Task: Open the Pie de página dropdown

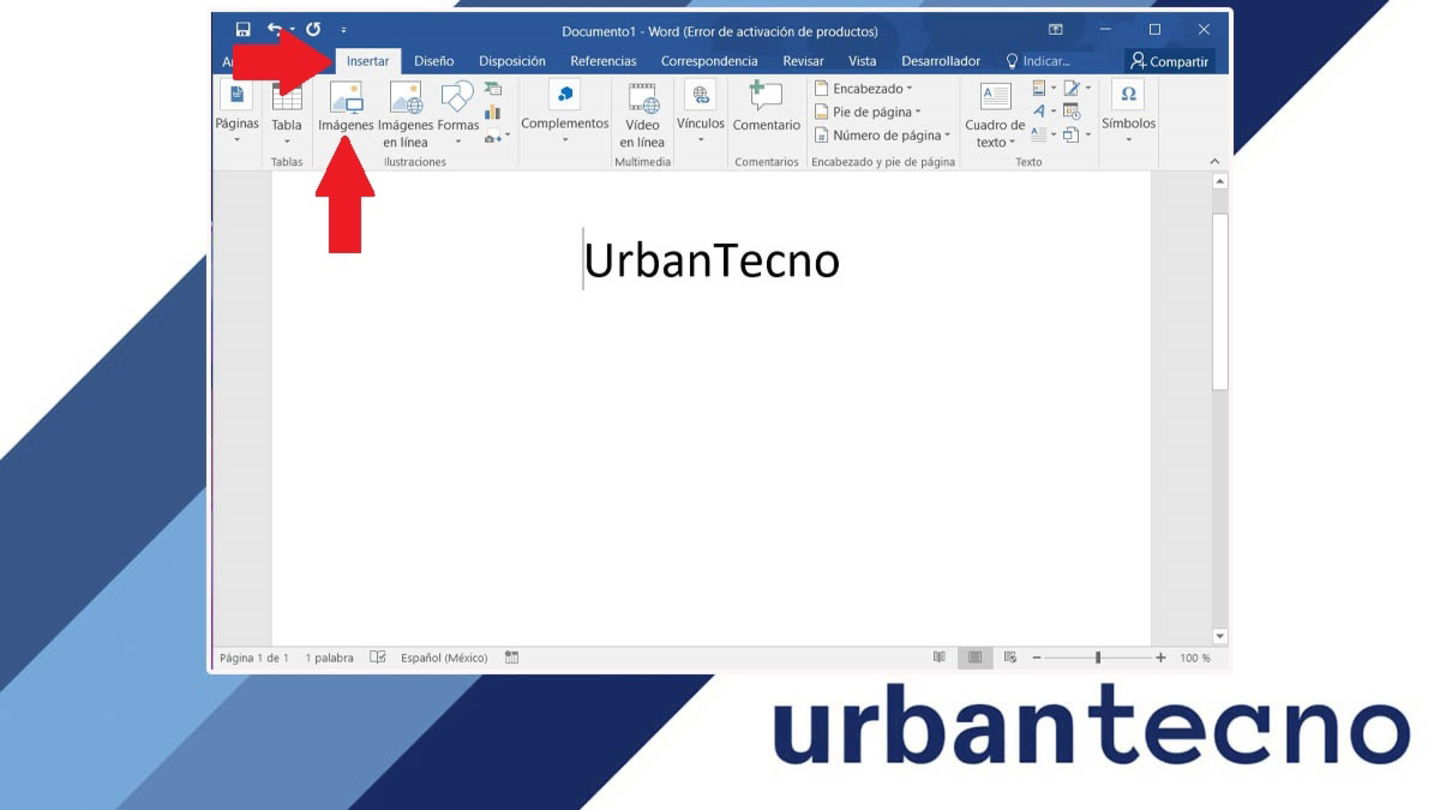Action: pos(868,112)
